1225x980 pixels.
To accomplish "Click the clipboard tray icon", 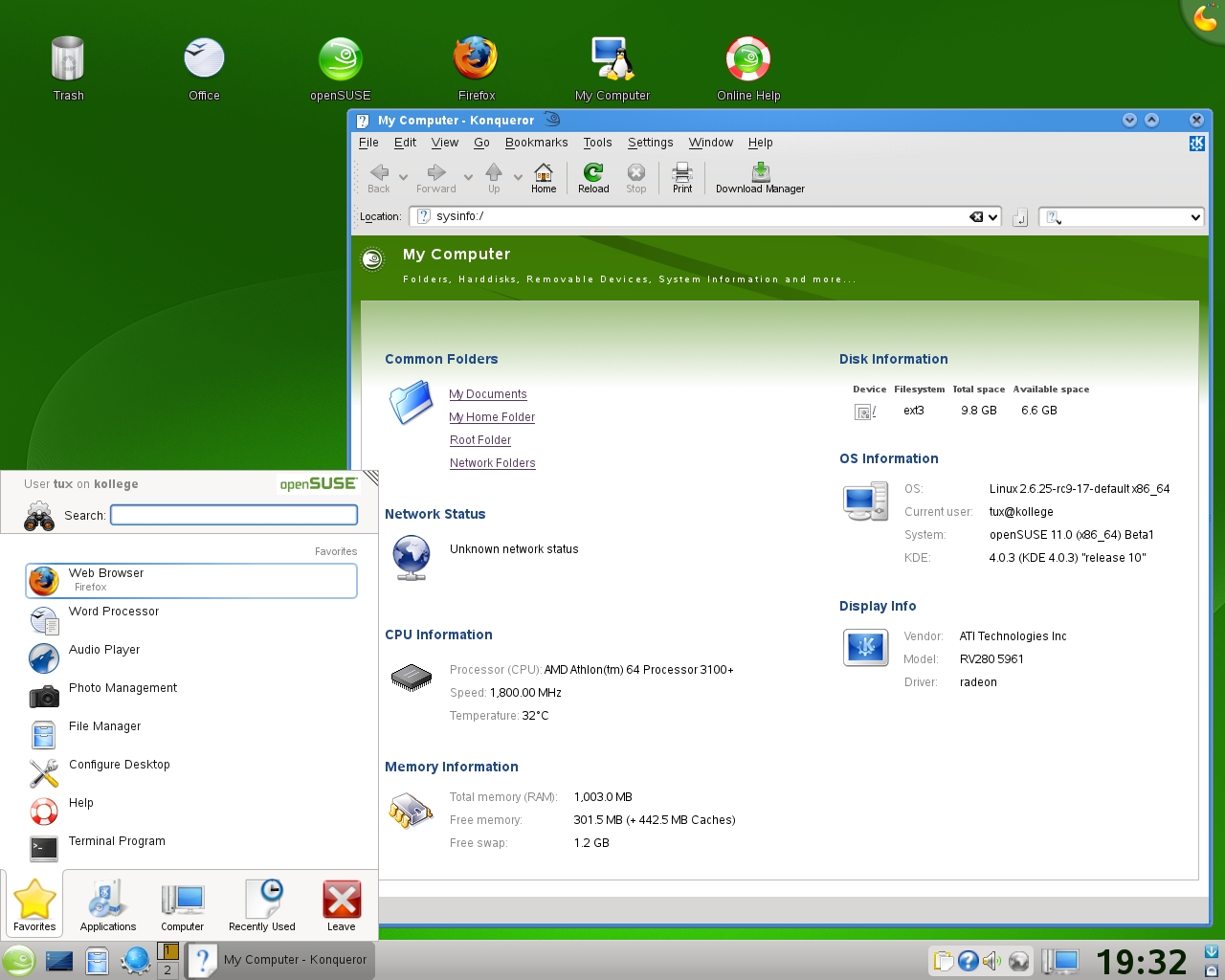I will (x=944, y=961).
